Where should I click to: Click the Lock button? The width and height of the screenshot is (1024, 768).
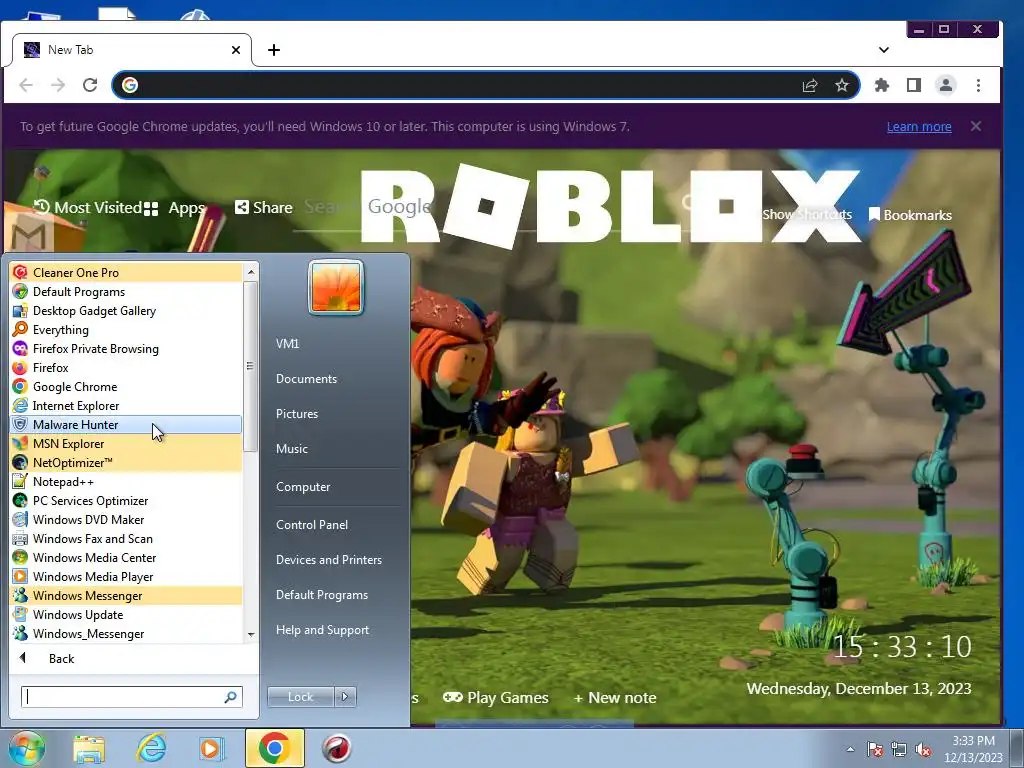pyautogui.click(x=300, y=697)
